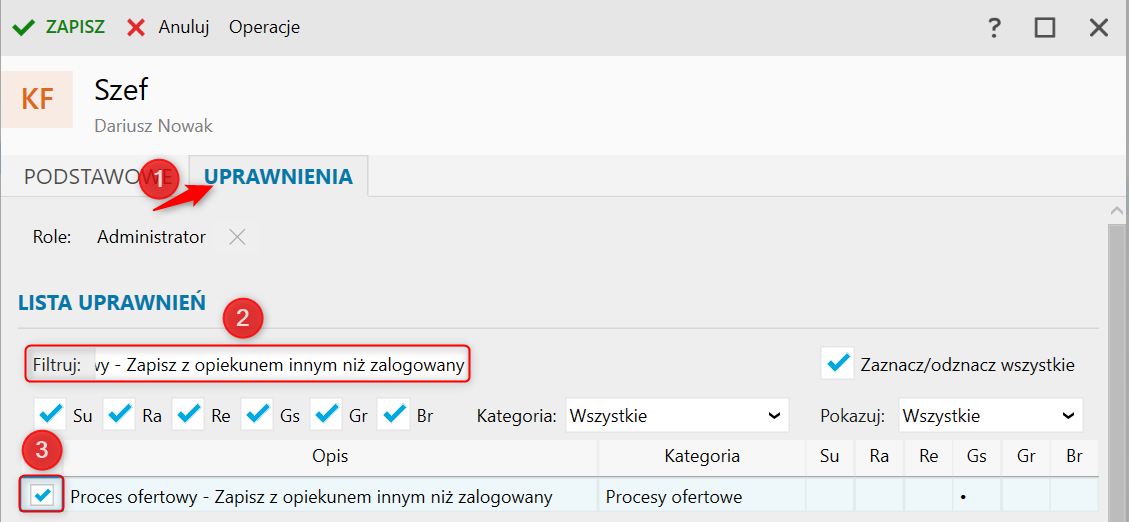This screenshot has width=1129, height=522.
Task: Open the Pokazuj dropdown
Action: click(990, 415)
